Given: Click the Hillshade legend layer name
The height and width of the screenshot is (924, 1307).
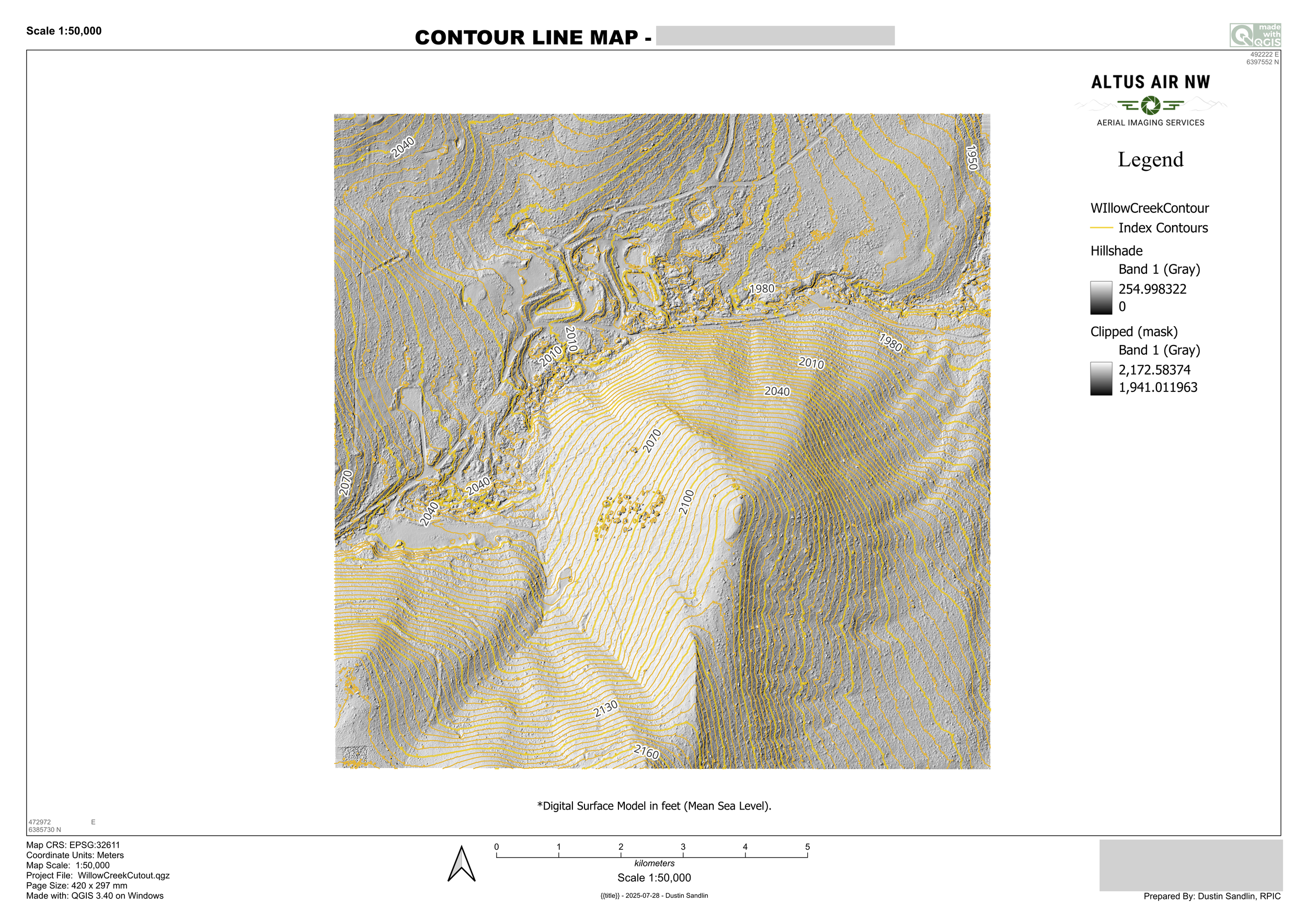Looking at the screenshot, I should [1116, 251].
